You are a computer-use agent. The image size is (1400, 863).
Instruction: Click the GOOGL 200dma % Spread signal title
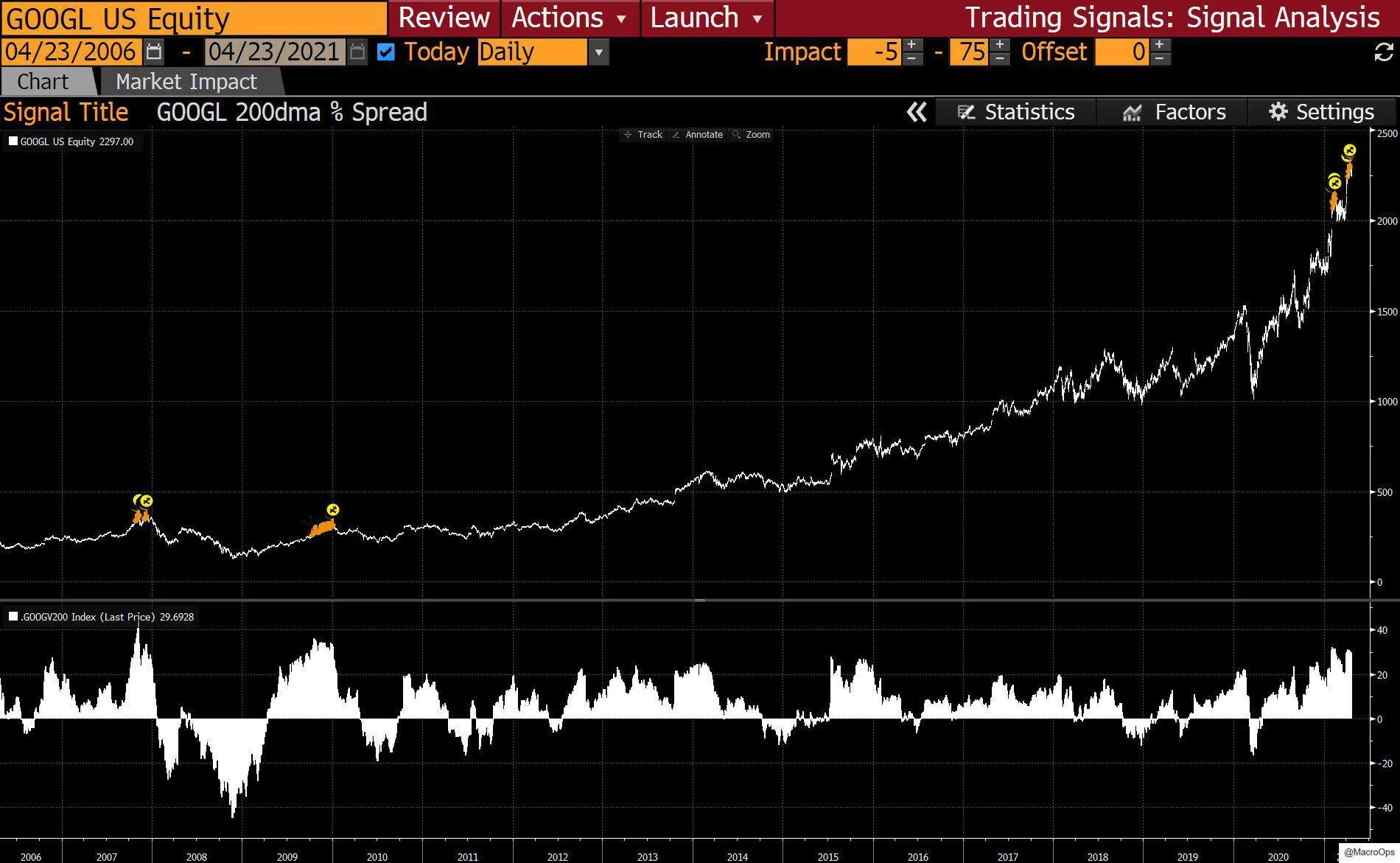point(292,112)
